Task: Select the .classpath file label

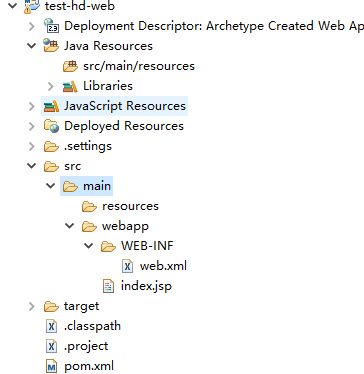Action: click(92, 326)
